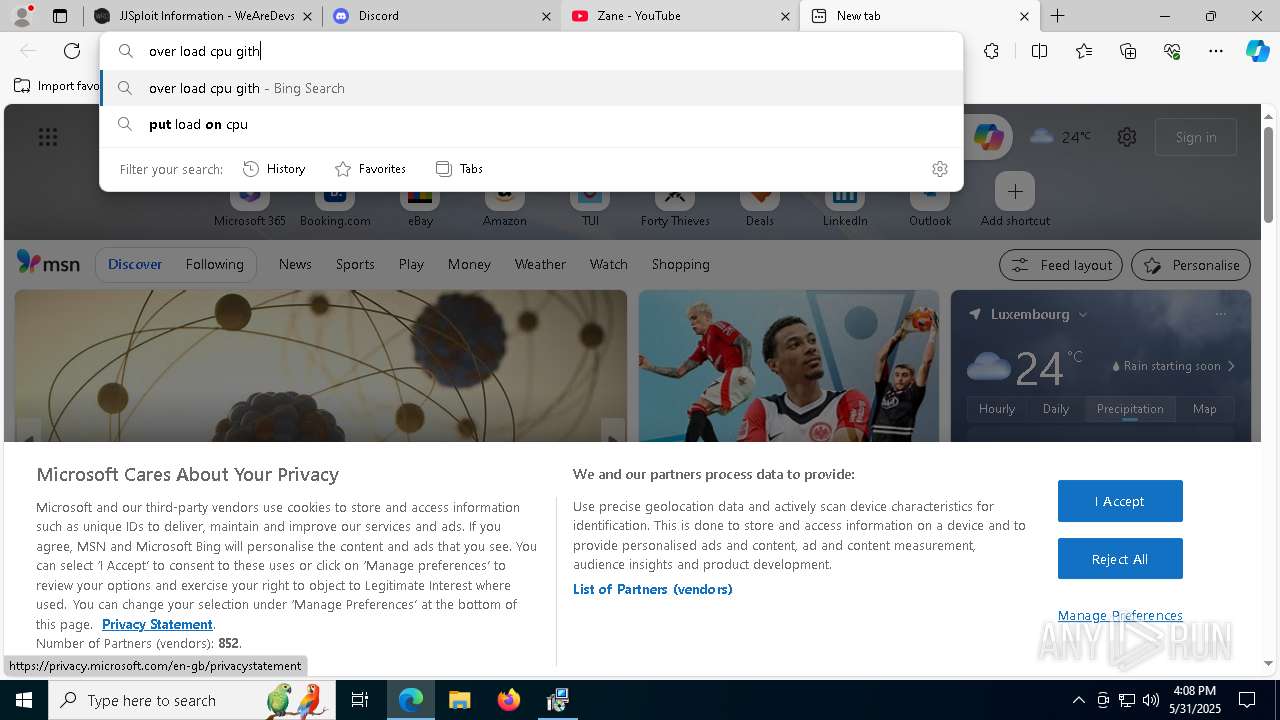Open Collections icon in toolbar
The width and height of the screenshot is (1280, 720).
(x=1128, y=51)
